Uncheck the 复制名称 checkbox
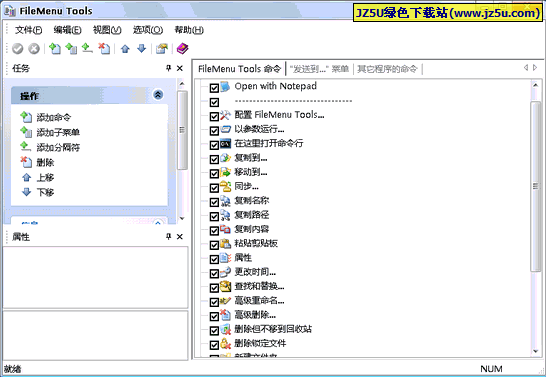This screenshot has height=377, width=546. [x=214, y=202]
